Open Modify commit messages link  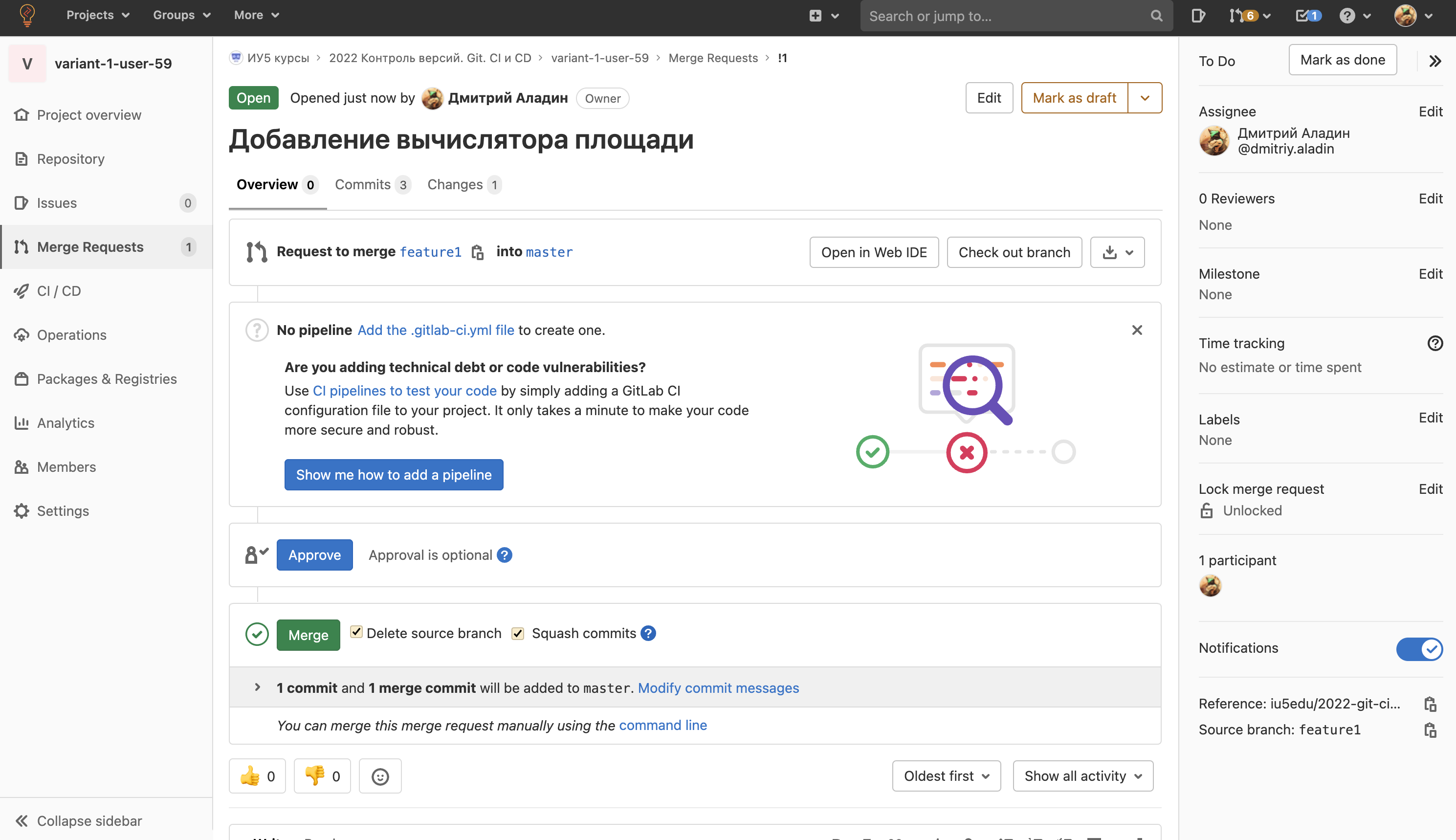tap(718, 687)
